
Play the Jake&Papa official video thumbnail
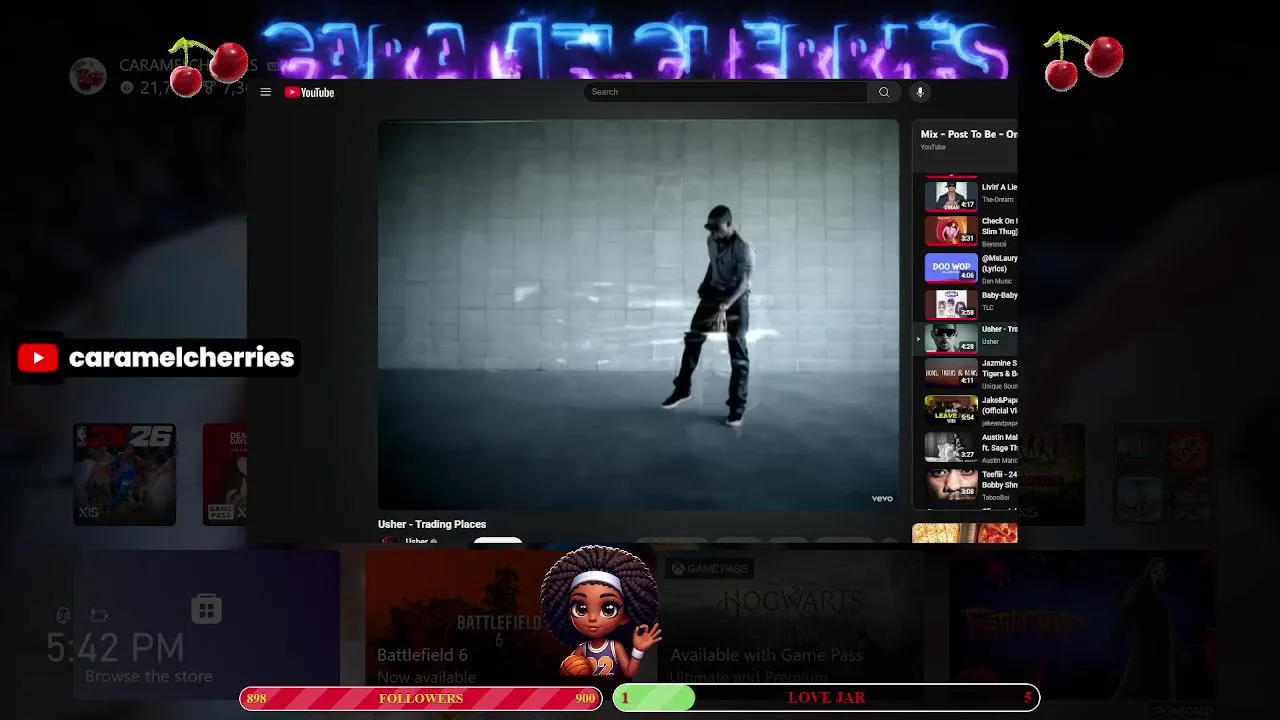950,410
